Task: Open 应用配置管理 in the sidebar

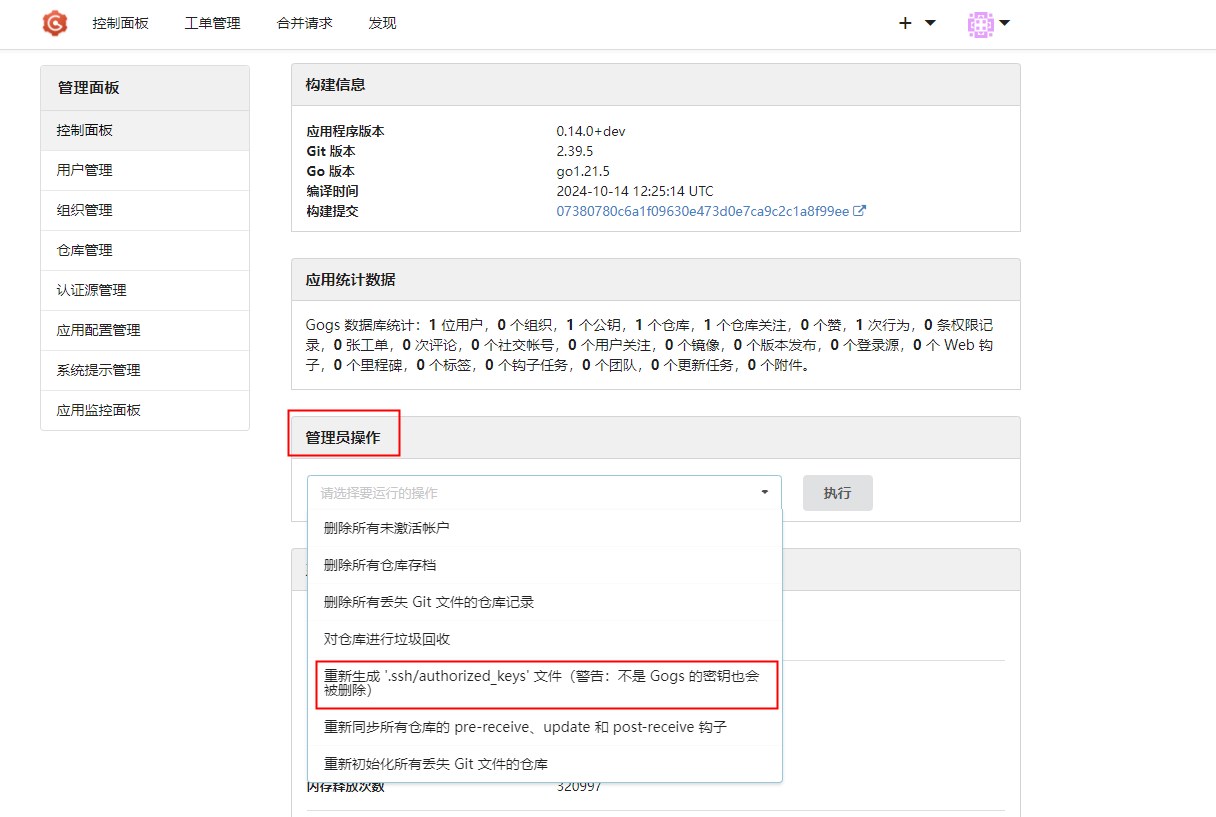Action: 145,330
